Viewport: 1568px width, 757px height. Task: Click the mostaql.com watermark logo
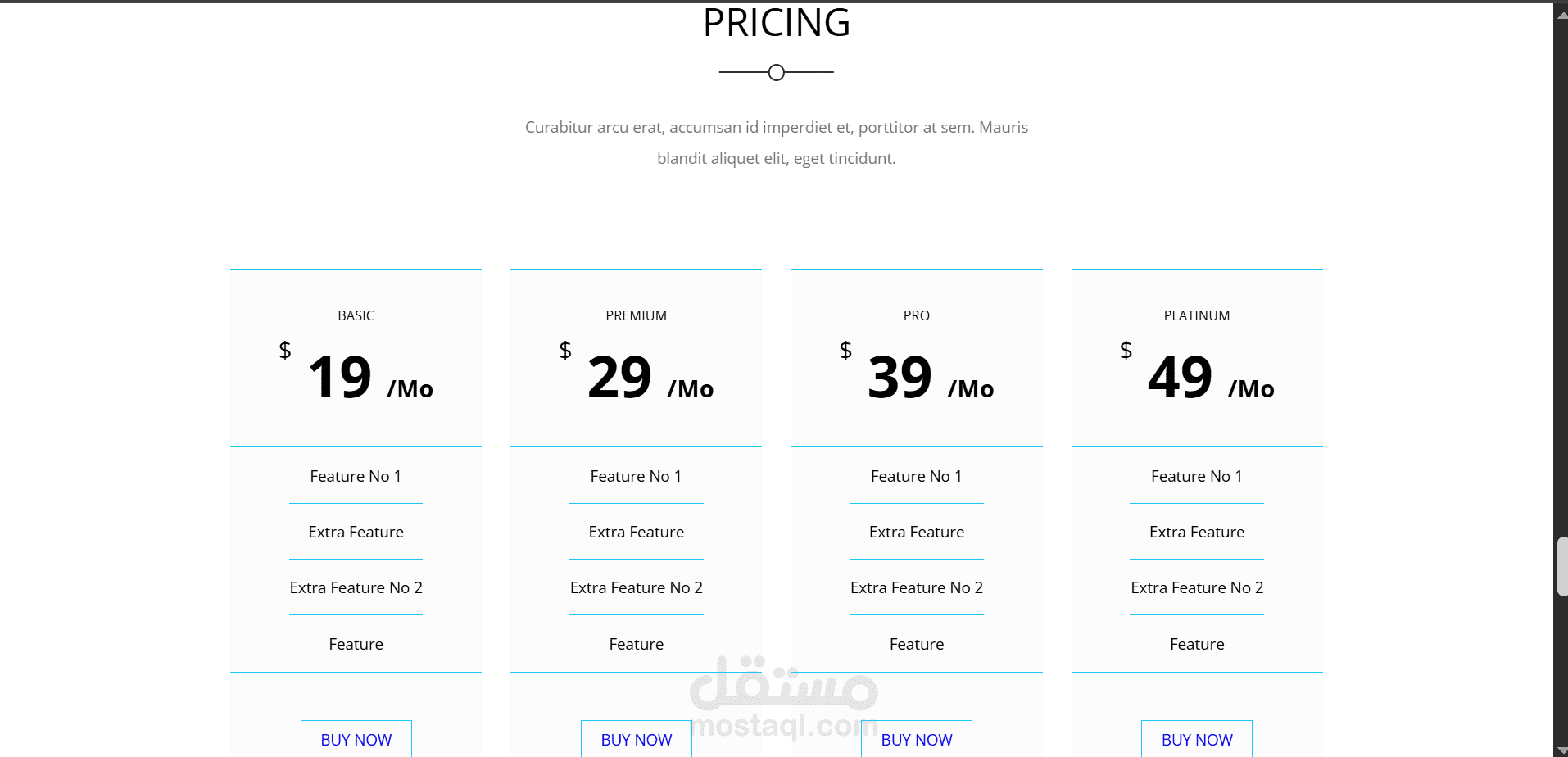(784, 698)
